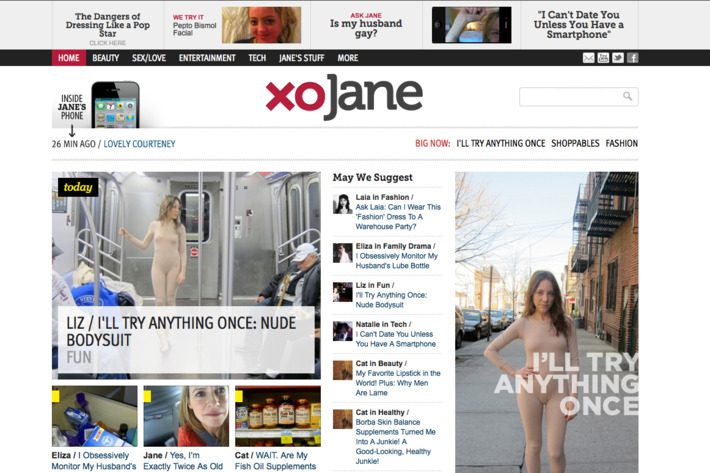Open LOVELY COURTENEY link

pos(139,144)
